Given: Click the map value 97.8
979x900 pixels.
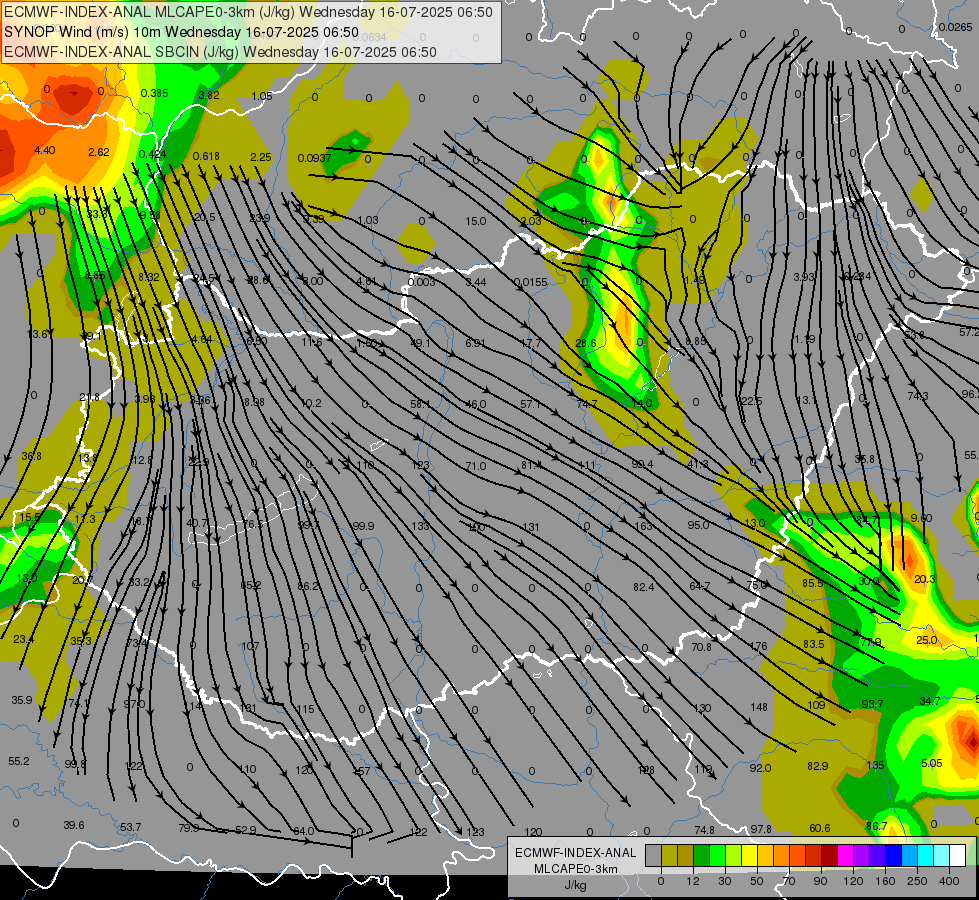Looking at the screenshot, I should [x=761, y=829].
